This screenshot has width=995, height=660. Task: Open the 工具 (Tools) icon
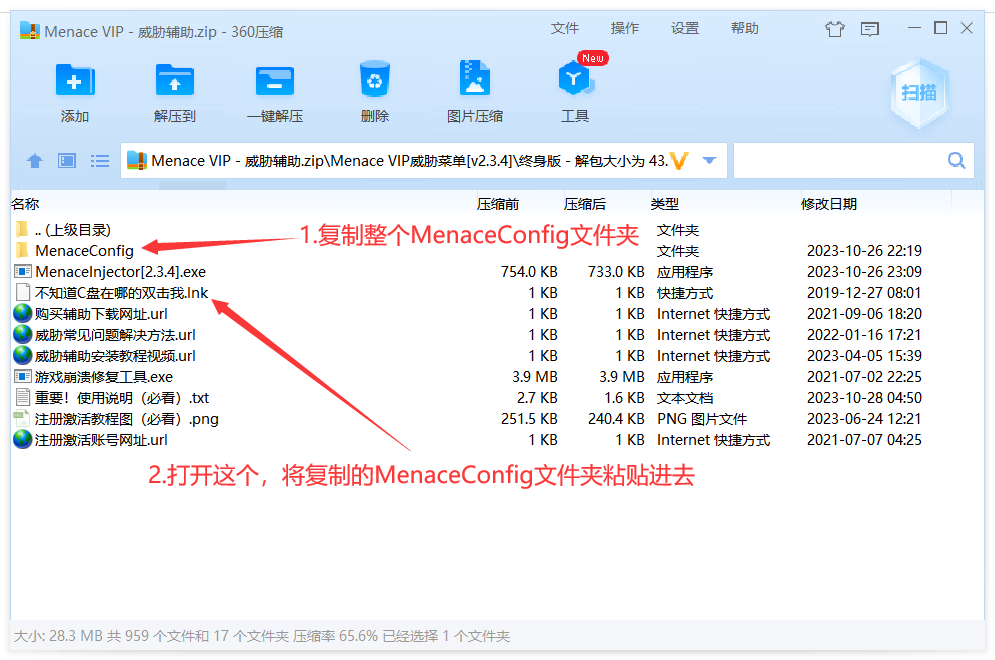575,81
